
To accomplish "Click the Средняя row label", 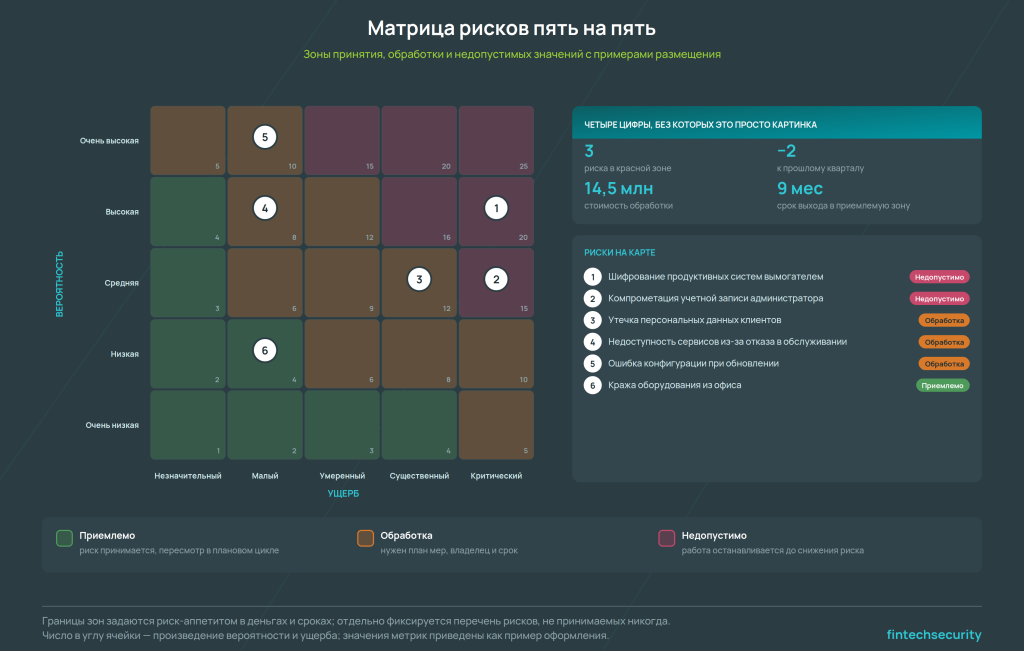I will tap(121, 283).
